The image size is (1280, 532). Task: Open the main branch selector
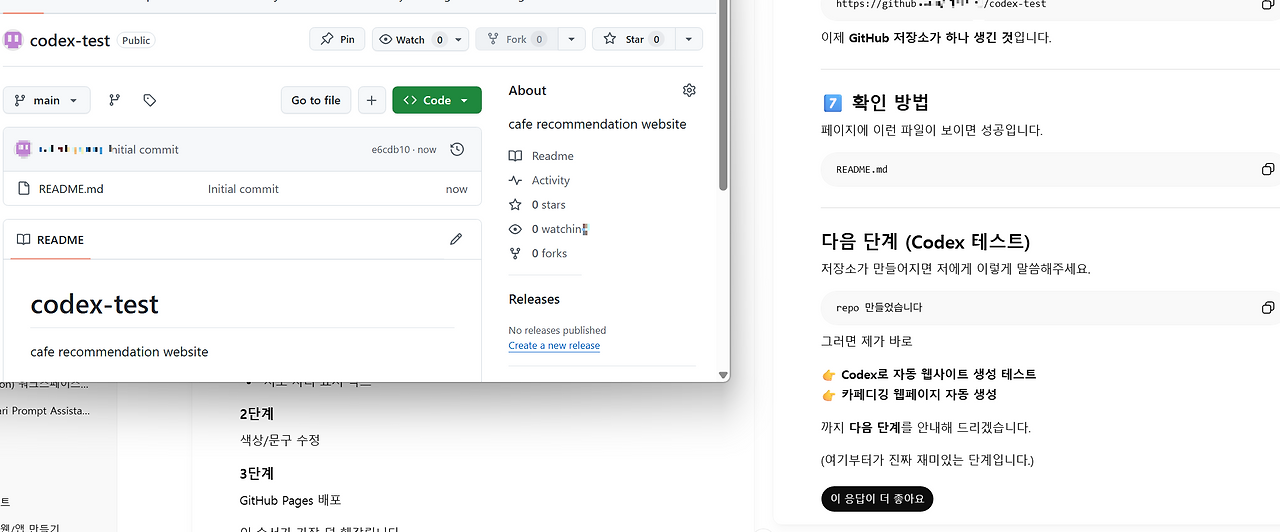coord(47,100)
